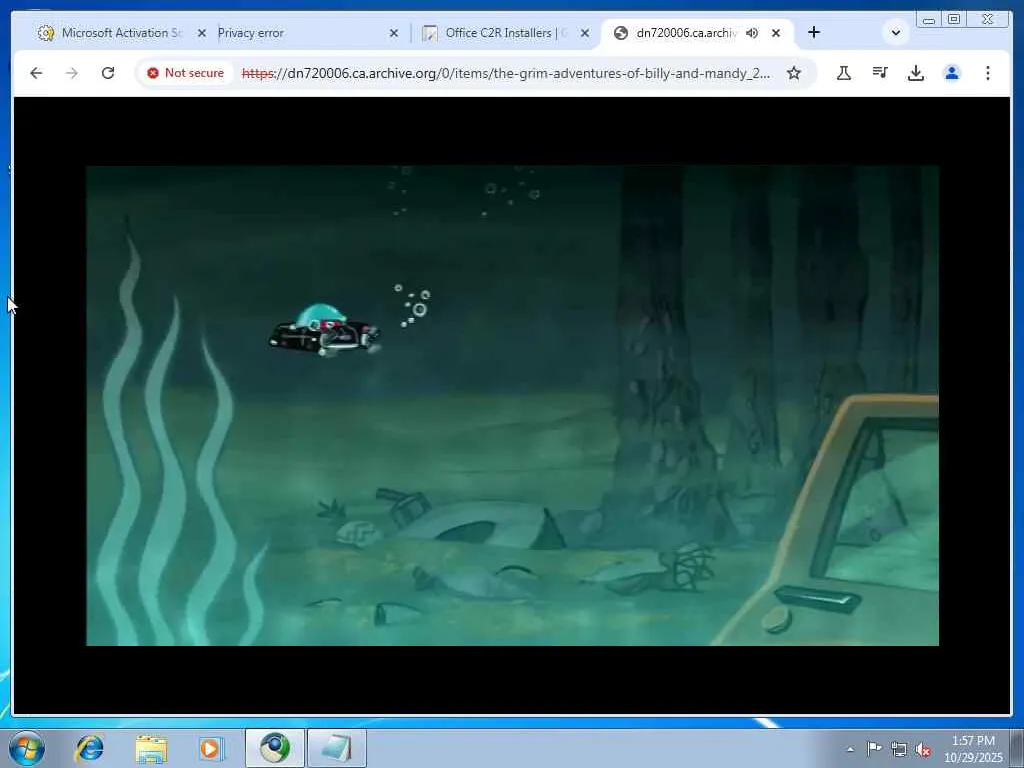This screenshot has height=768, width=1024.
Task: Open the Not secure site info chip
Action: click(x=185, y=73)
